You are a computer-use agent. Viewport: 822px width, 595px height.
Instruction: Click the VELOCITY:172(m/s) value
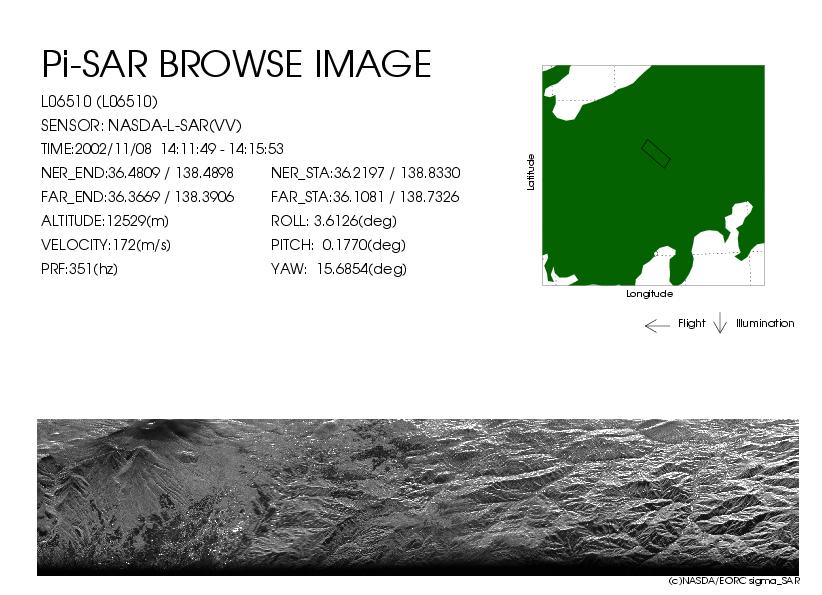[106, 245]
